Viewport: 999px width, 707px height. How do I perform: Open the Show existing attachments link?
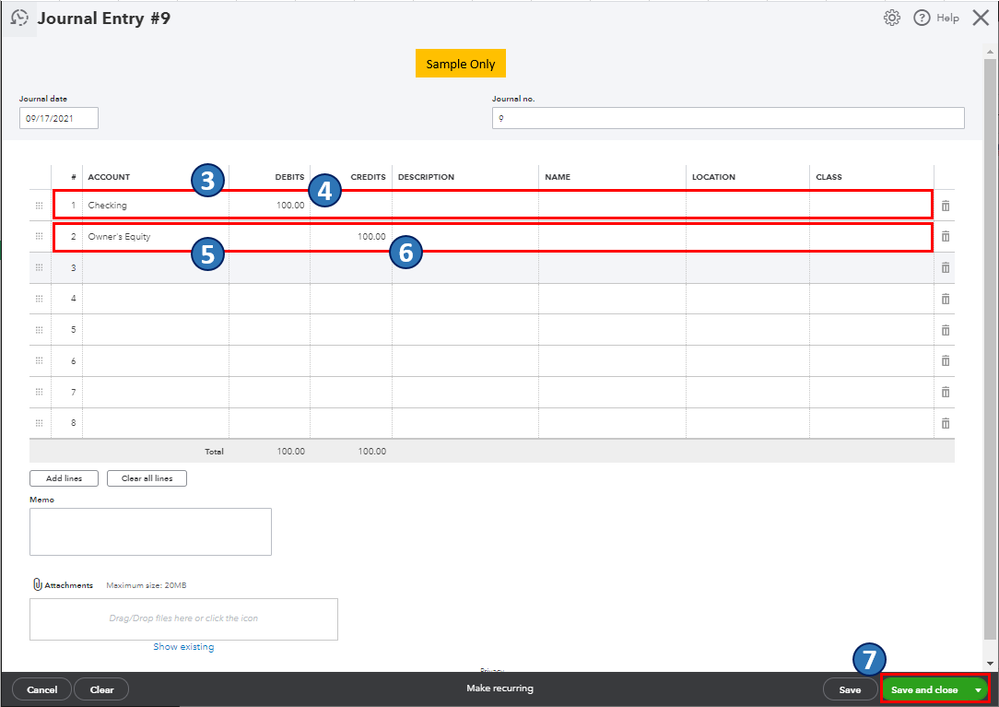[183, 646]
